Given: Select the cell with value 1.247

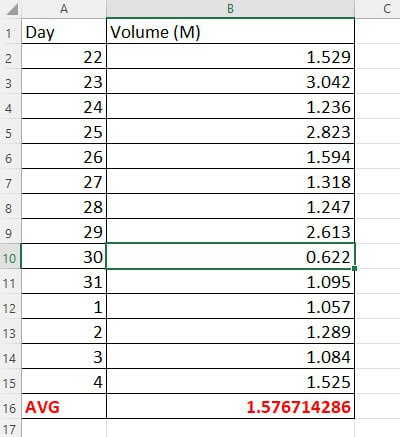Looking at the screenshot, I should point(230,206).
